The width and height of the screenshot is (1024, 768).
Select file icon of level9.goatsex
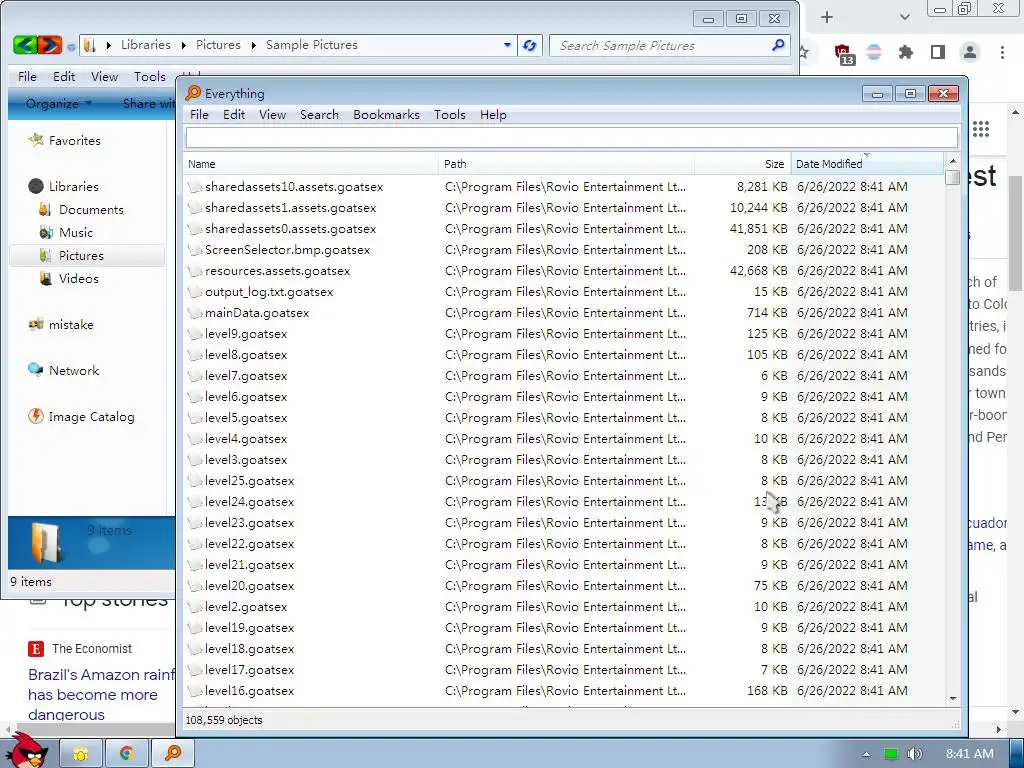(x=195, y=334)
